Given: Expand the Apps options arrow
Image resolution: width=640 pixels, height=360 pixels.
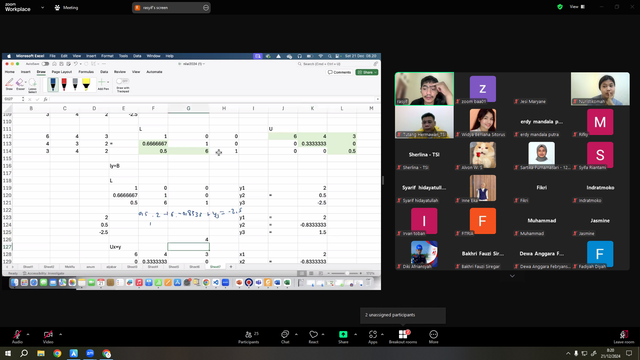Looking at the screenshot, I should (382, 334).
